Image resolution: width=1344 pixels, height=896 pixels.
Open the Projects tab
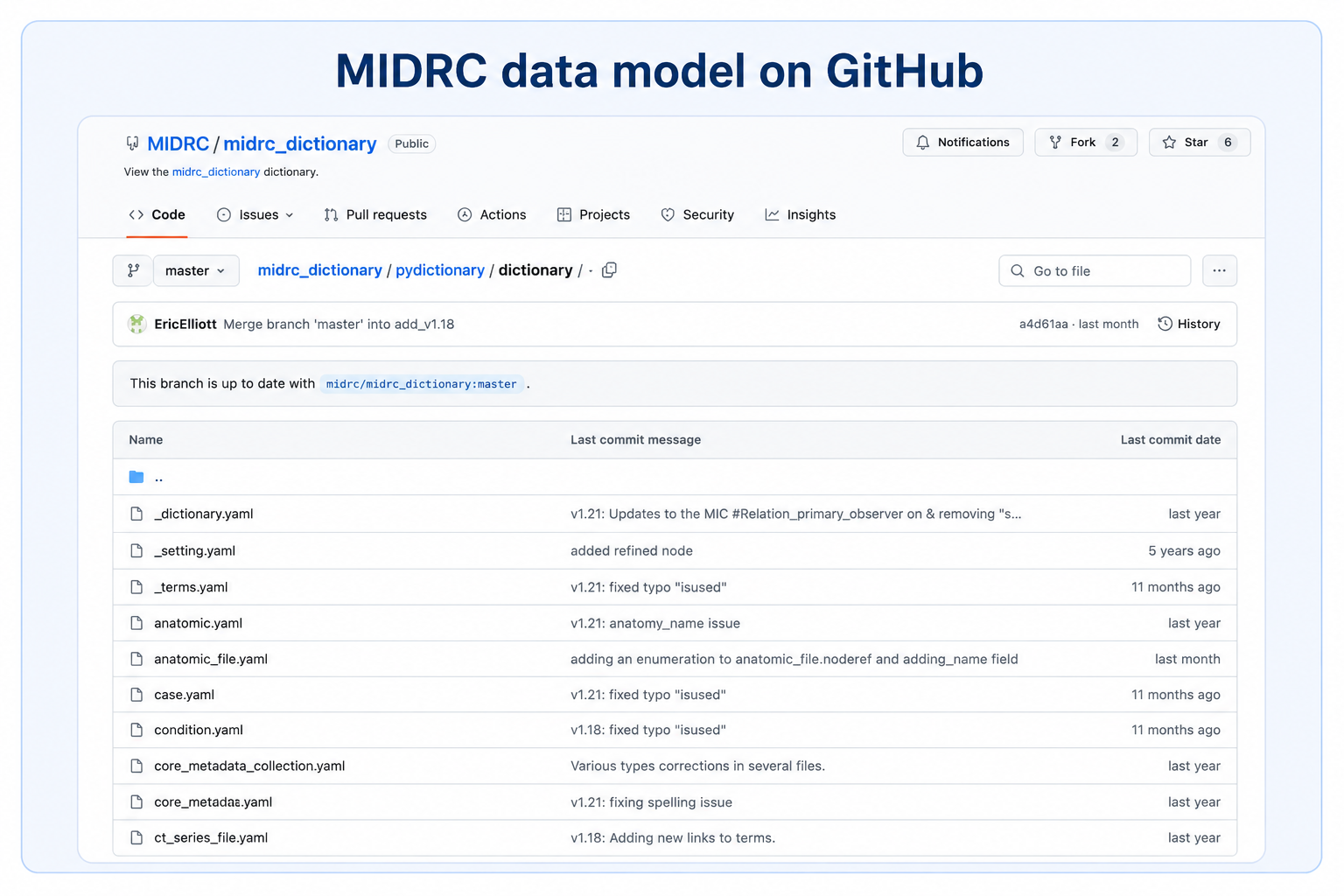pyautogui.click(x=593, y=214)
